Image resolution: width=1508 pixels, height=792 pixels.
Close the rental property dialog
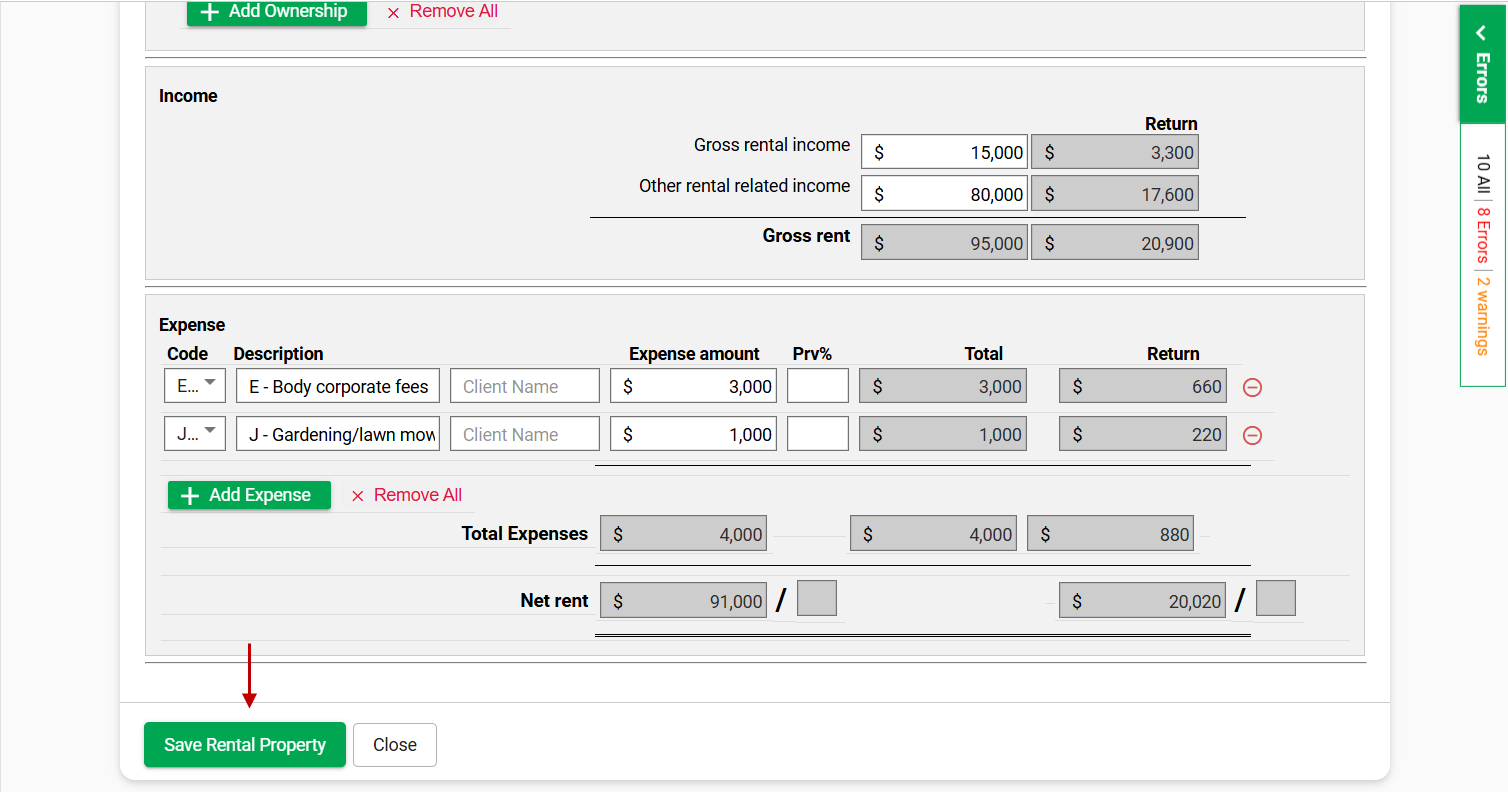point(395,745)
